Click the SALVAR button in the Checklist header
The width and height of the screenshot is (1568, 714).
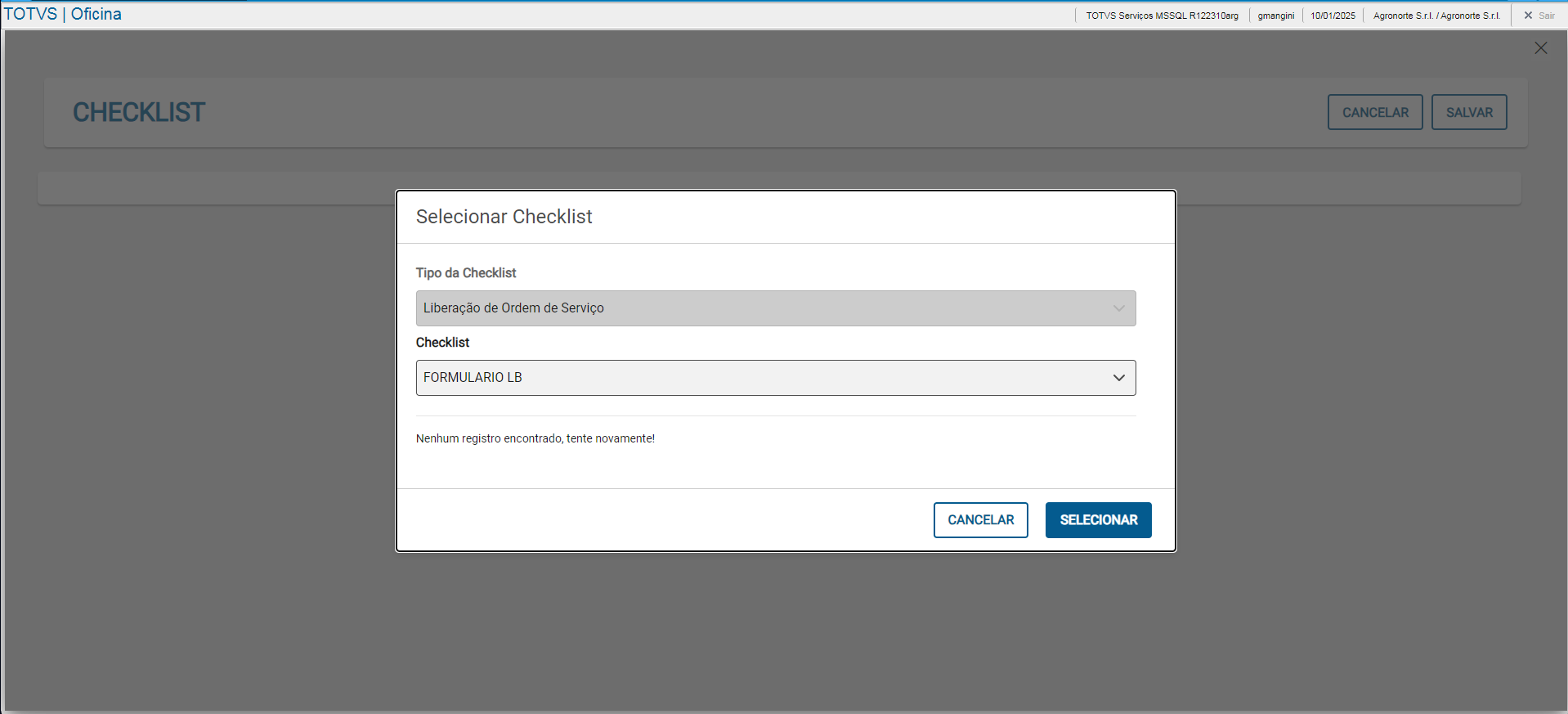1468,113
